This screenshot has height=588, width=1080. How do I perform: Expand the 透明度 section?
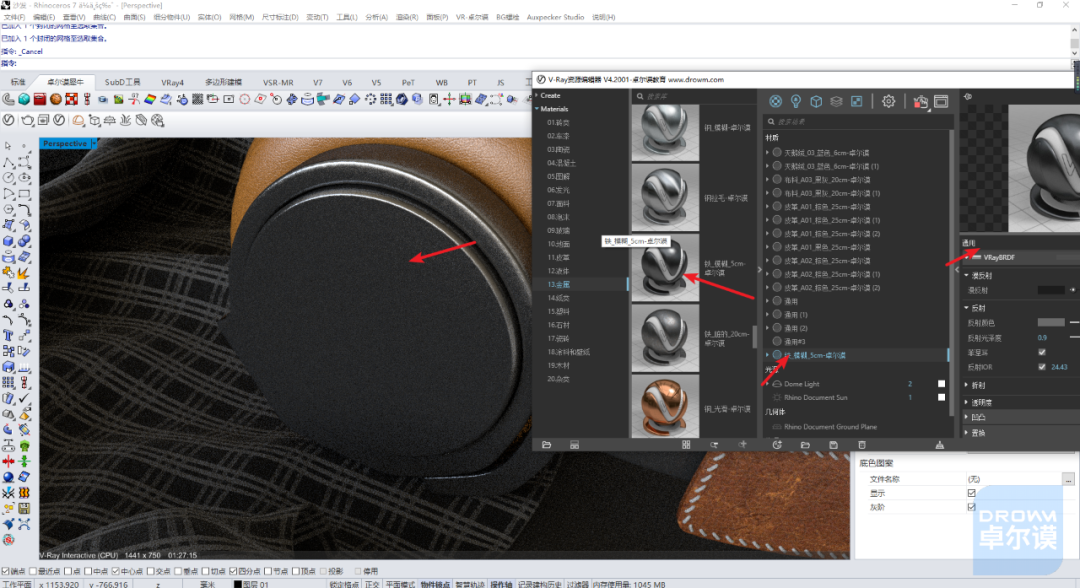[x=966, y=402]
